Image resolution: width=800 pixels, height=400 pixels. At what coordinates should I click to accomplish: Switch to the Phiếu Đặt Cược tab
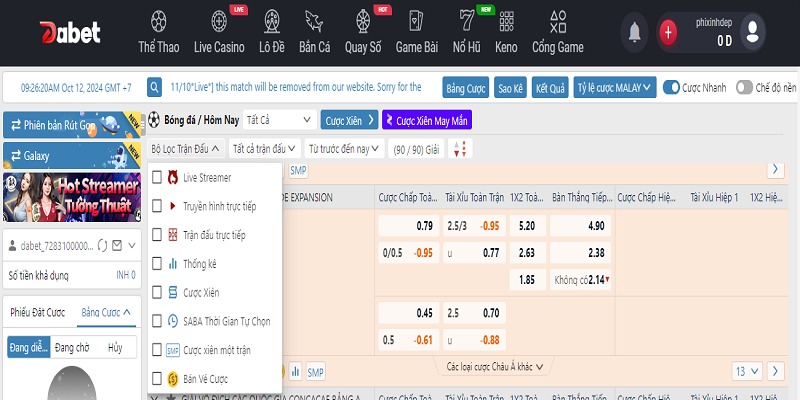point(37,312)
